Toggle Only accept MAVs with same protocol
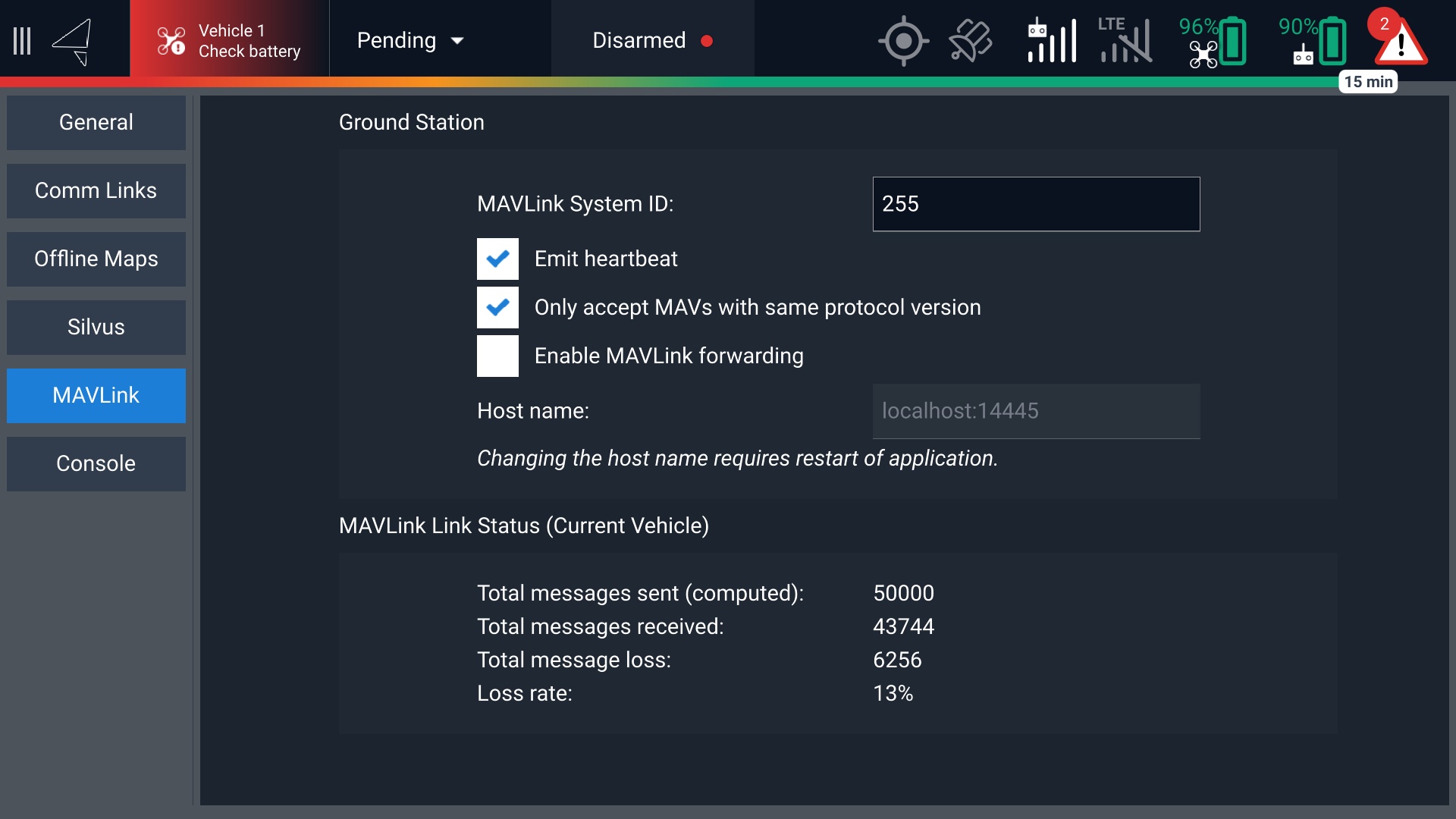 click(x=497, y=308)
